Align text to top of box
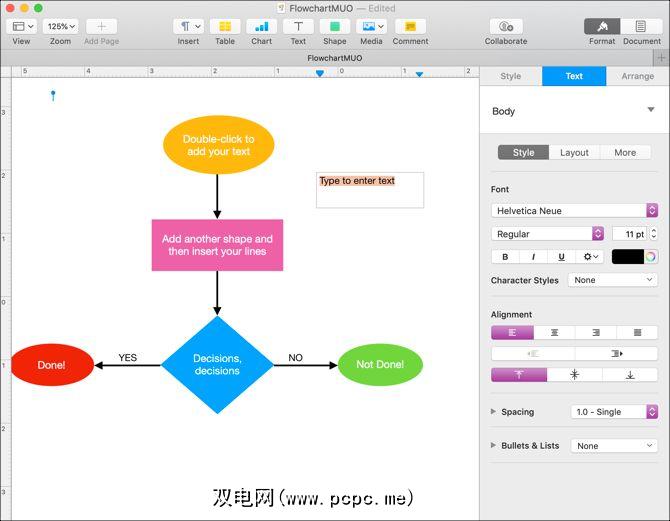This screenshot has height=521, width=670. point(519,375)
